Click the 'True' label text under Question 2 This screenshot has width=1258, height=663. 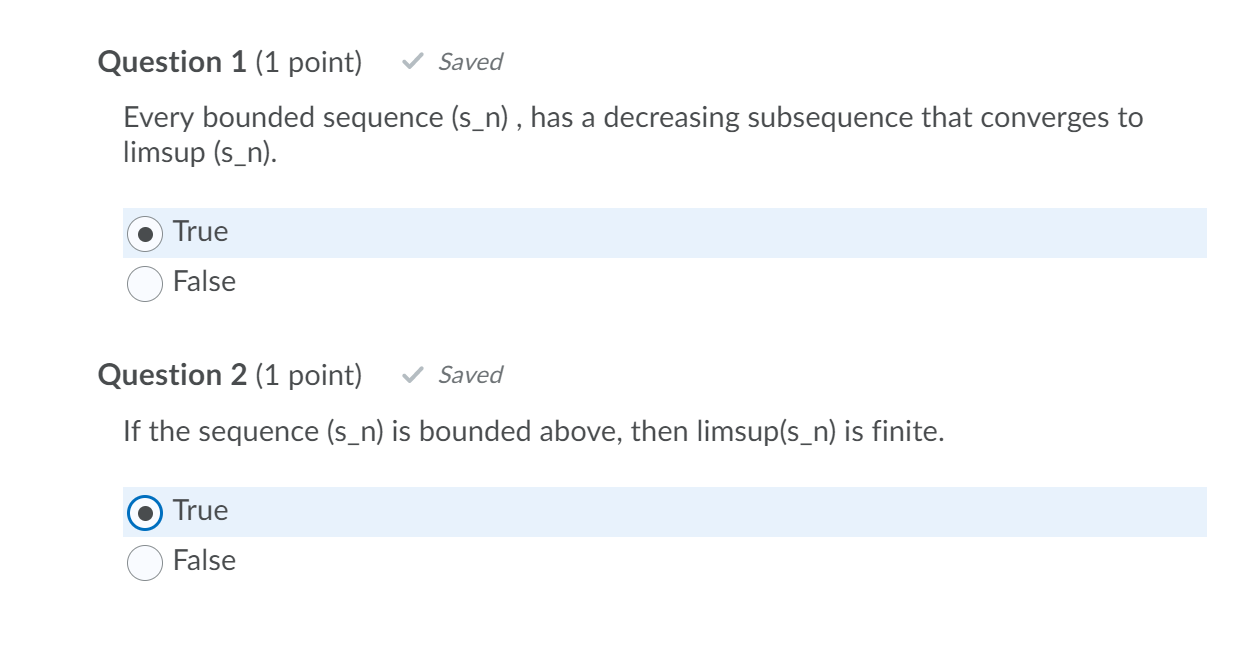[199, 510]
